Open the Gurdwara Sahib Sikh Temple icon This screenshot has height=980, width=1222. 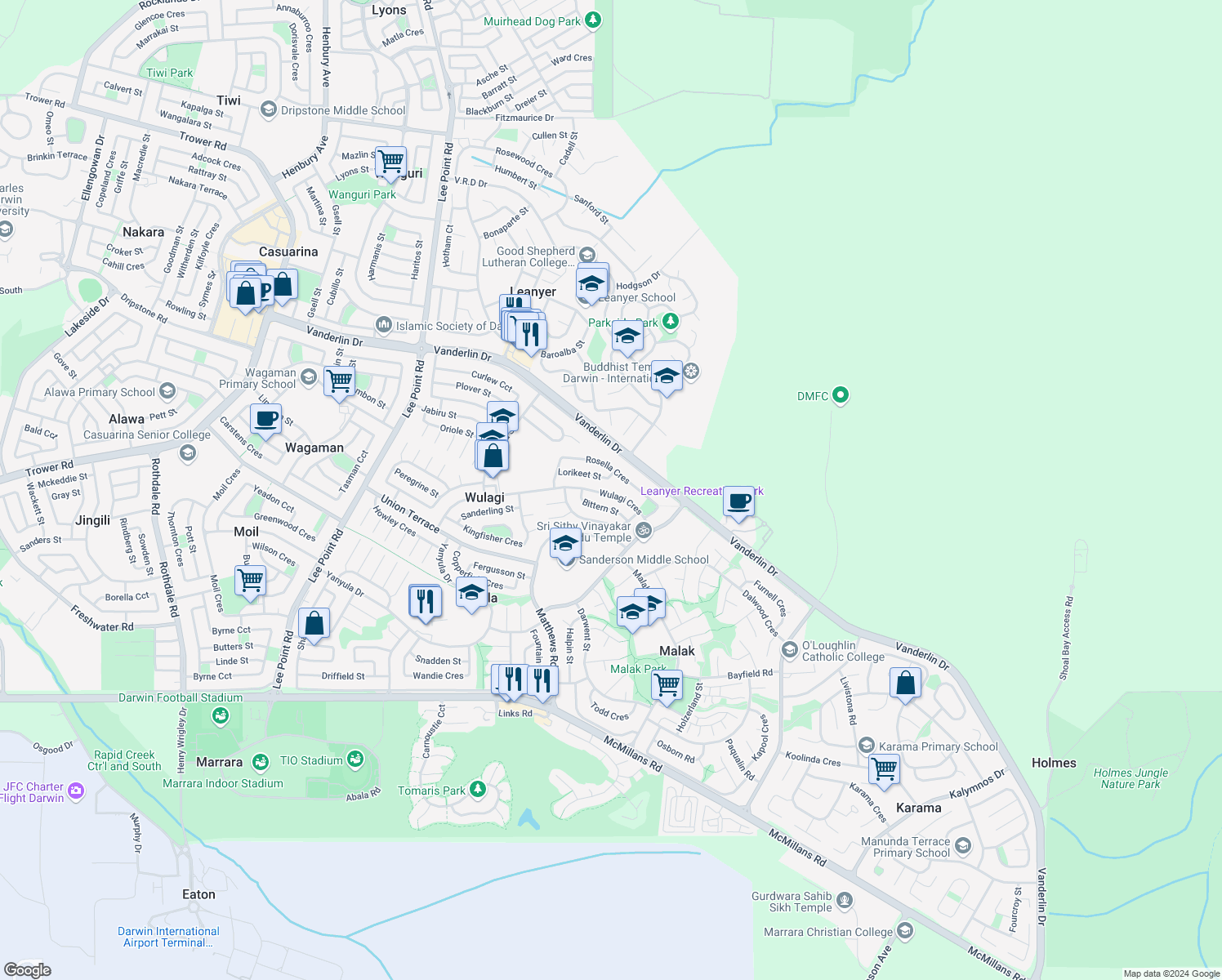(845, 901)
